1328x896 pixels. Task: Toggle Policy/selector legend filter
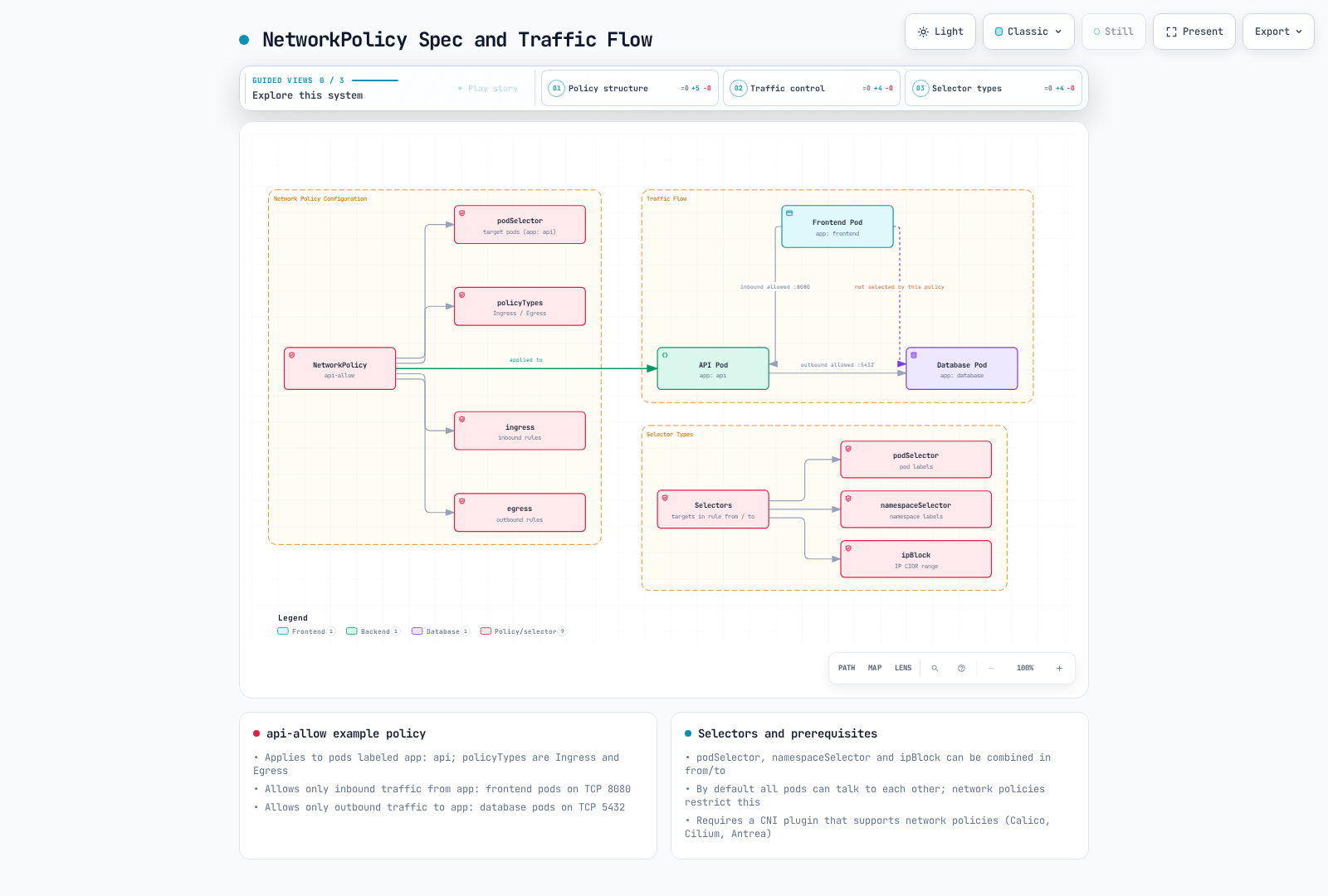click(x=524, y=631)
